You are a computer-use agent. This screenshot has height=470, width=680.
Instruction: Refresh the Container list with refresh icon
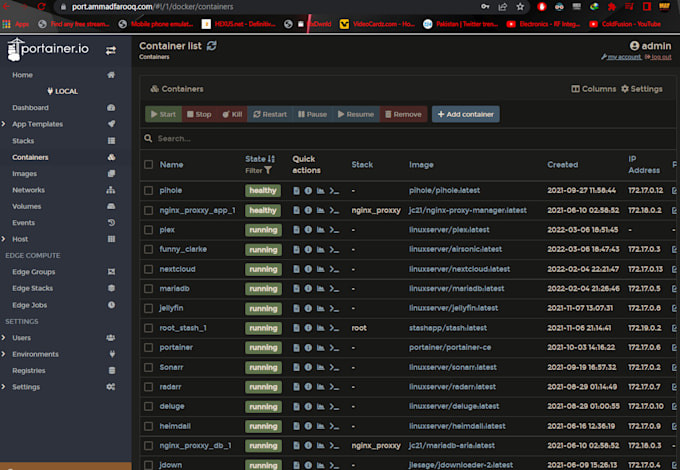click(212, 46)
